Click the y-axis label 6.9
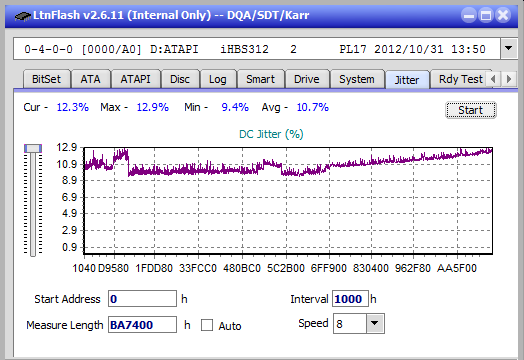Image resolution: width=524 pixels, height=360 pixels. tap(69, 197)
